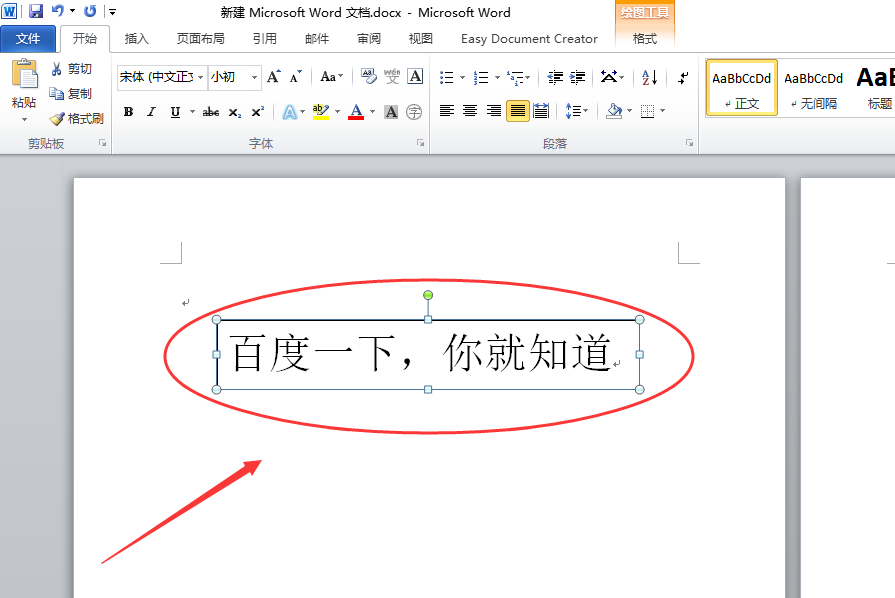
Task: Click the 复制 copy button
Action: click(71, 94)
